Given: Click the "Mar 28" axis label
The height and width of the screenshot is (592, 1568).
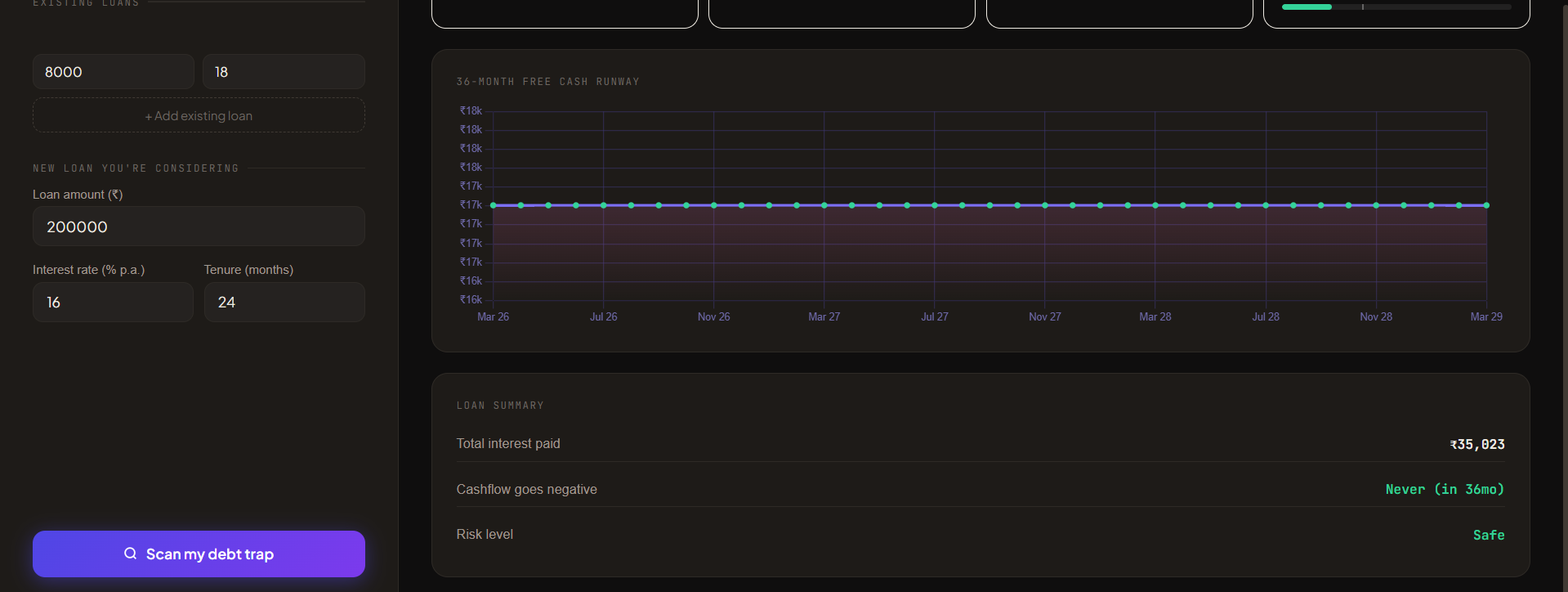Looking at the screenshot, I should [1155, 316].
